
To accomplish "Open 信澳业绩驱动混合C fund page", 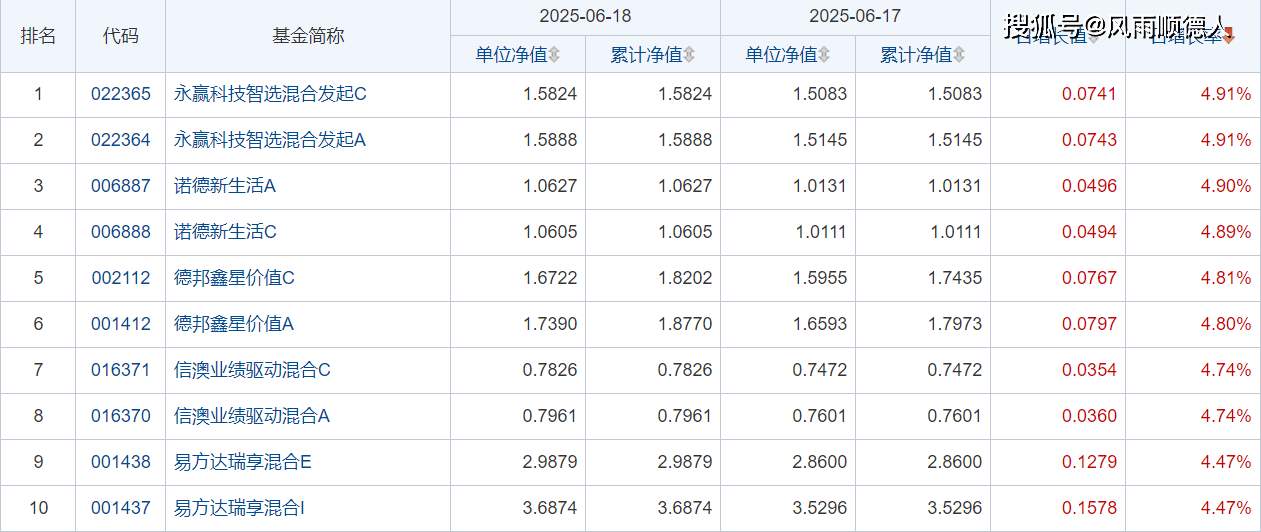I will coord(253,370).
